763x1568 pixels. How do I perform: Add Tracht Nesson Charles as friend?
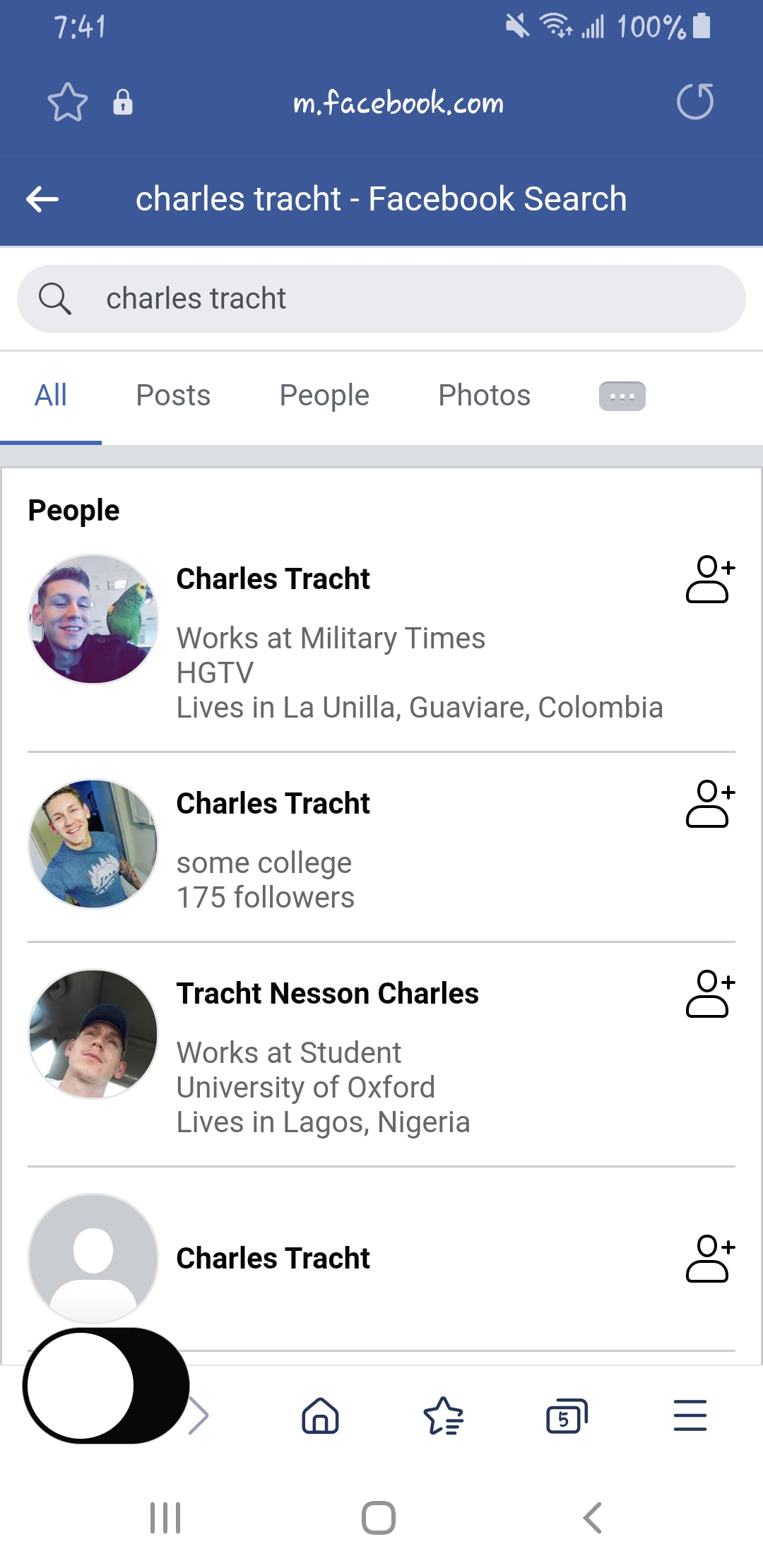click(710, 994)
